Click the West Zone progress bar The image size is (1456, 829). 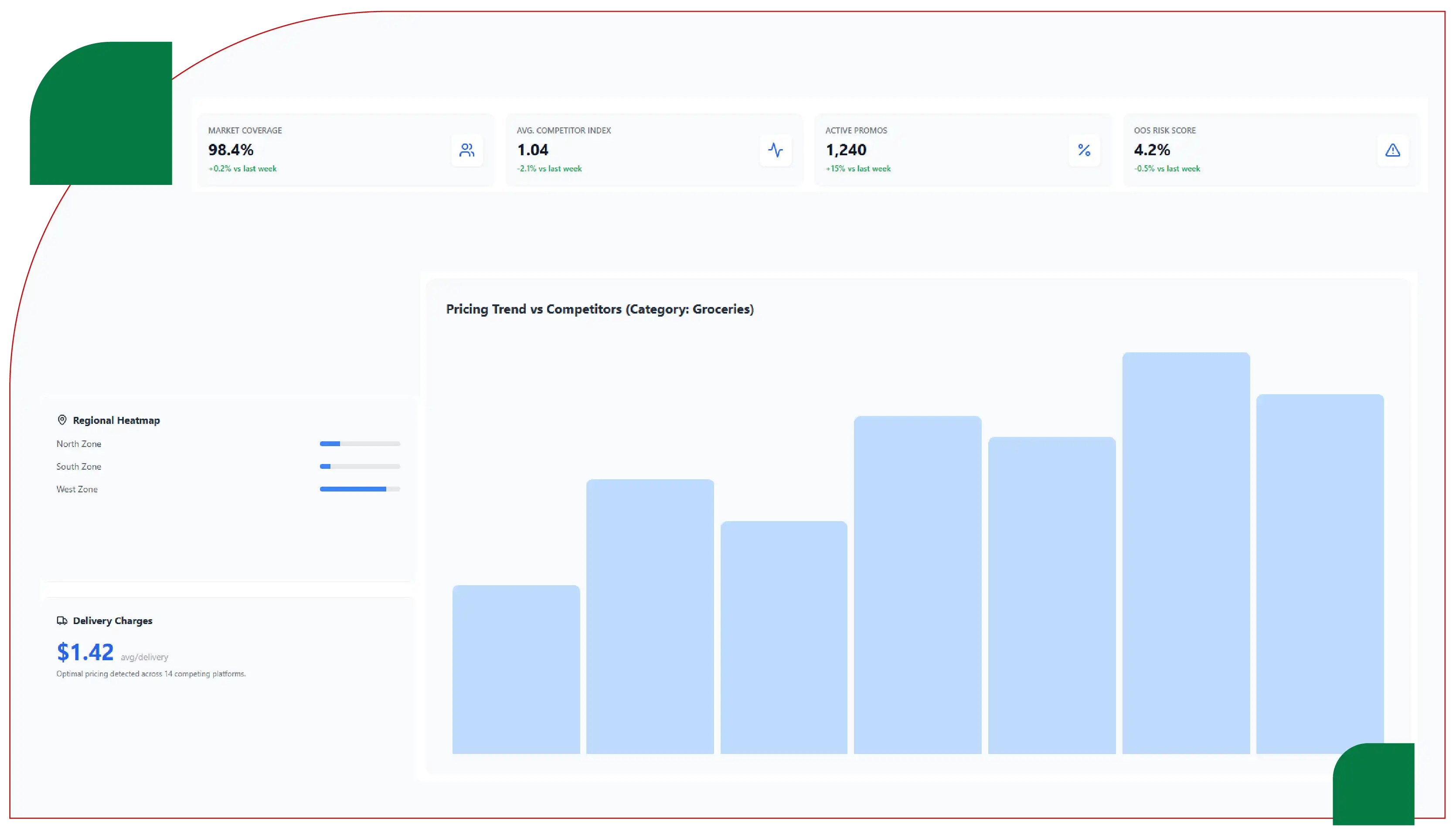click(360, 489)
